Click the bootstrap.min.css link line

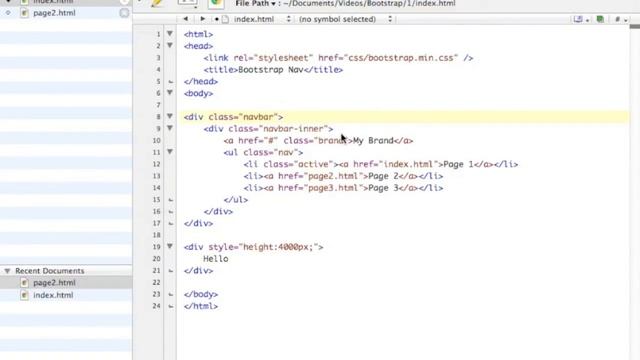338,58
